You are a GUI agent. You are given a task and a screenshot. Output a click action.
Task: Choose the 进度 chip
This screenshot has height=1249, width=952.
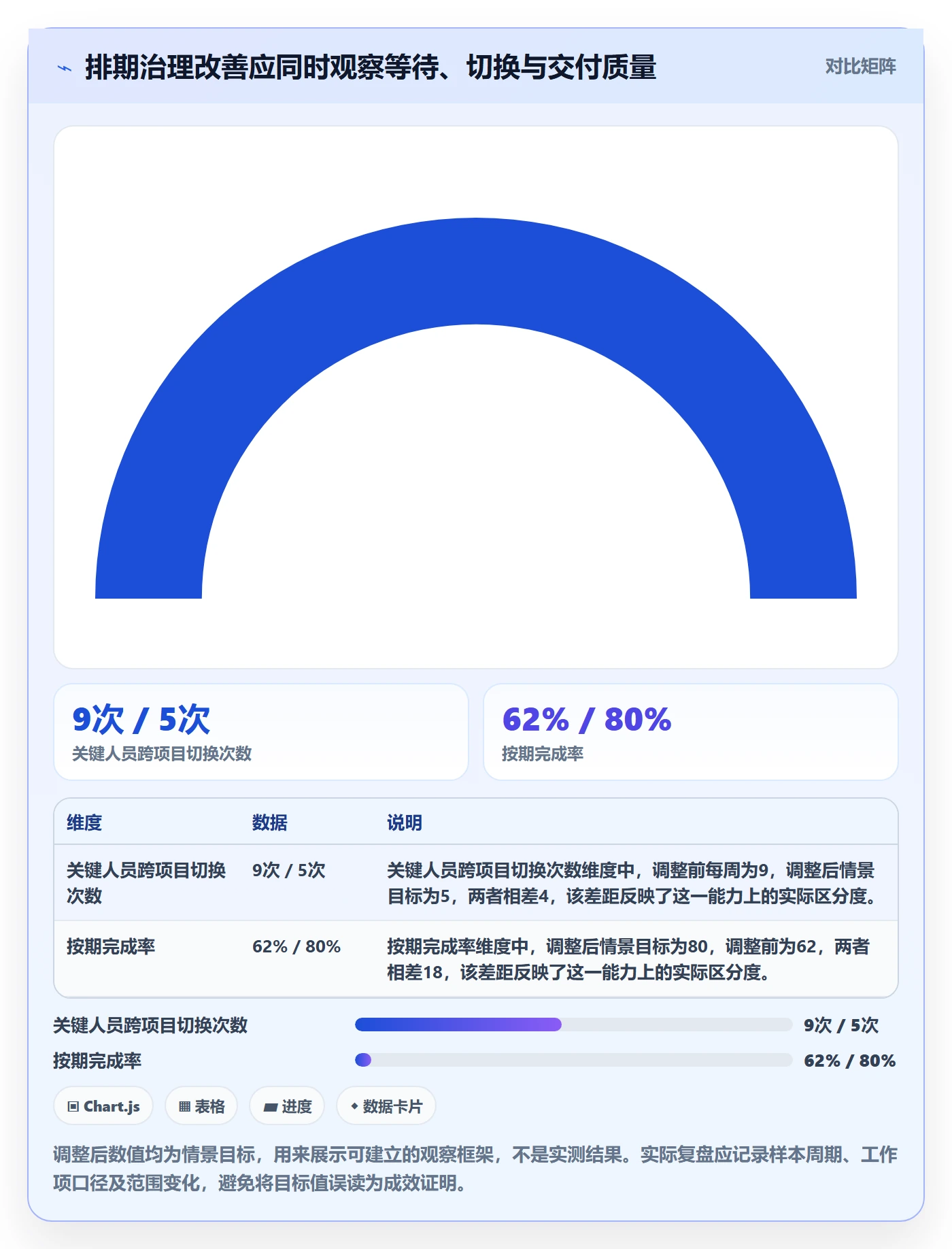click(x=287, y=1106)
